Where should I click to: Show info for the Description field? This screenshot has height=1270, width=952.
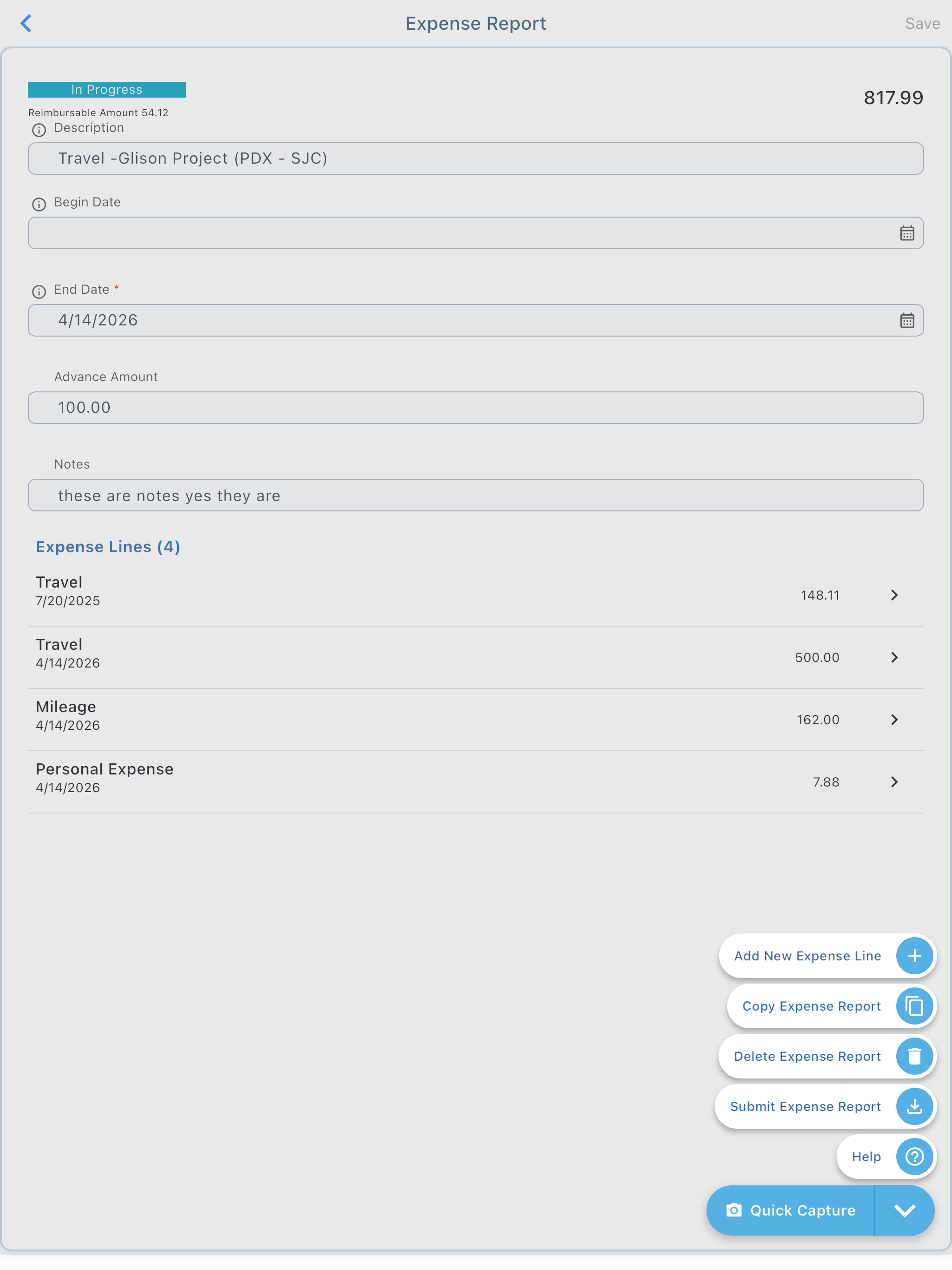(x=39, y=130)
